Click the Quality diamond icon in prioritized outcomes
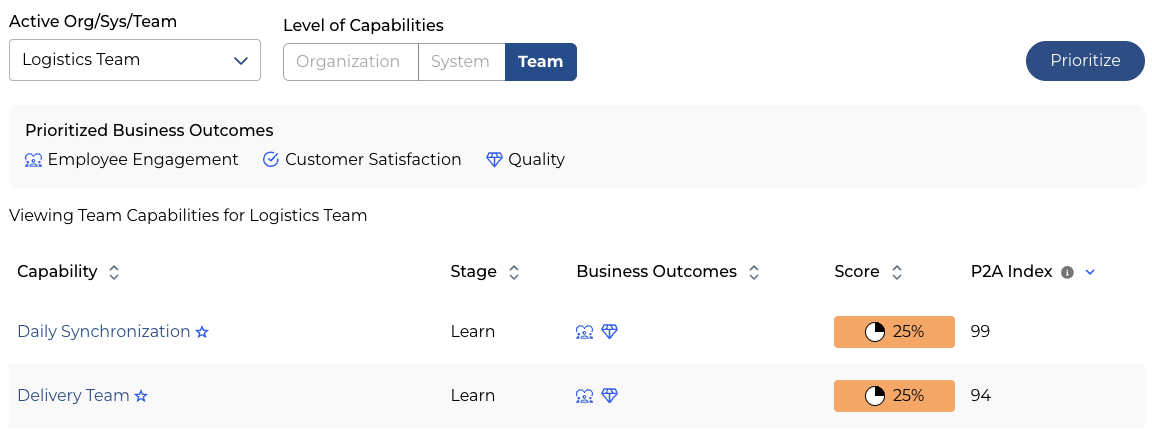Screen dimensions: 1152x444 pyautogui.click(x=494, y=160)
